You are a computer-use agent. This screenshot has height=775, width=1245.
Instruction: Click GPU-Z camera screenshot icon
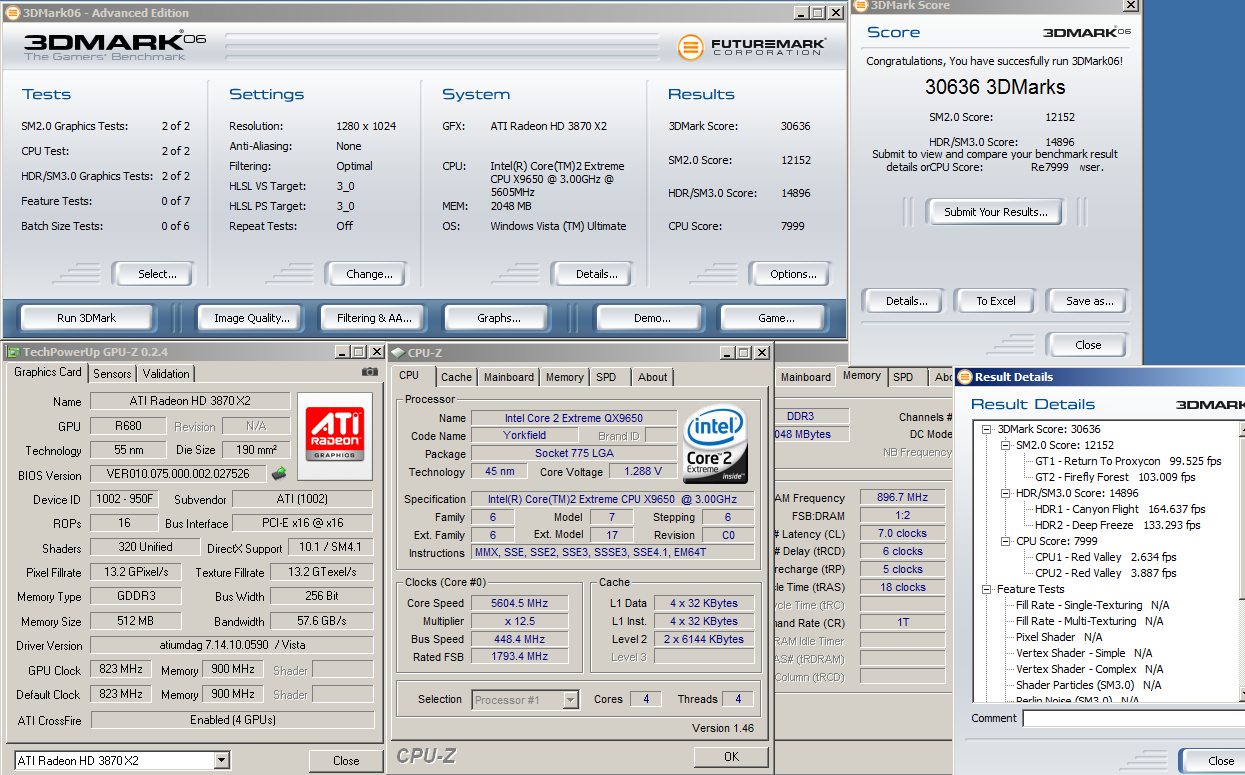pos(369,372)
